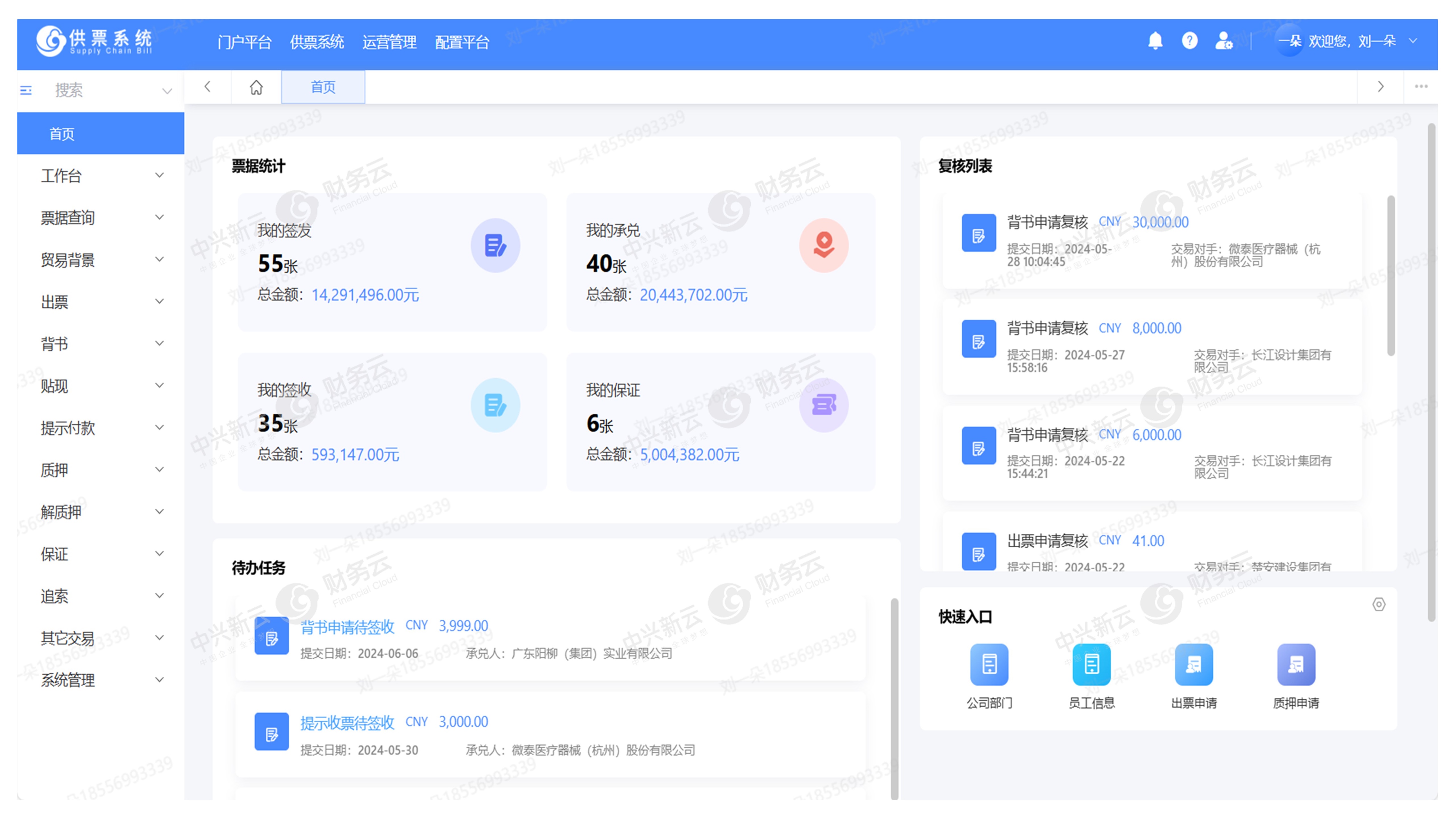Click the icon of 出票申请复核 41.00 item

click(x=979, y=552)
